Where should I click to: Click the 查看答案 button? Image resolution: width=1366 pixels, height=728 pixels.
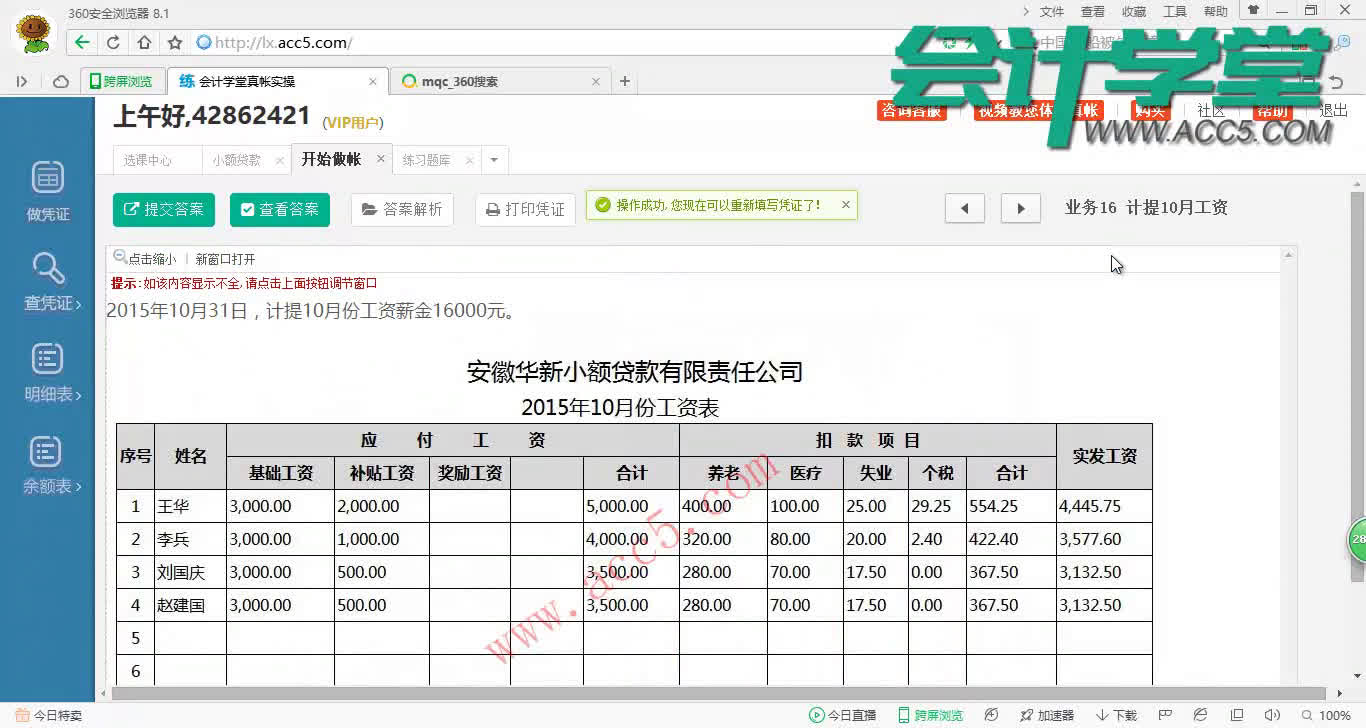(279, 209)
